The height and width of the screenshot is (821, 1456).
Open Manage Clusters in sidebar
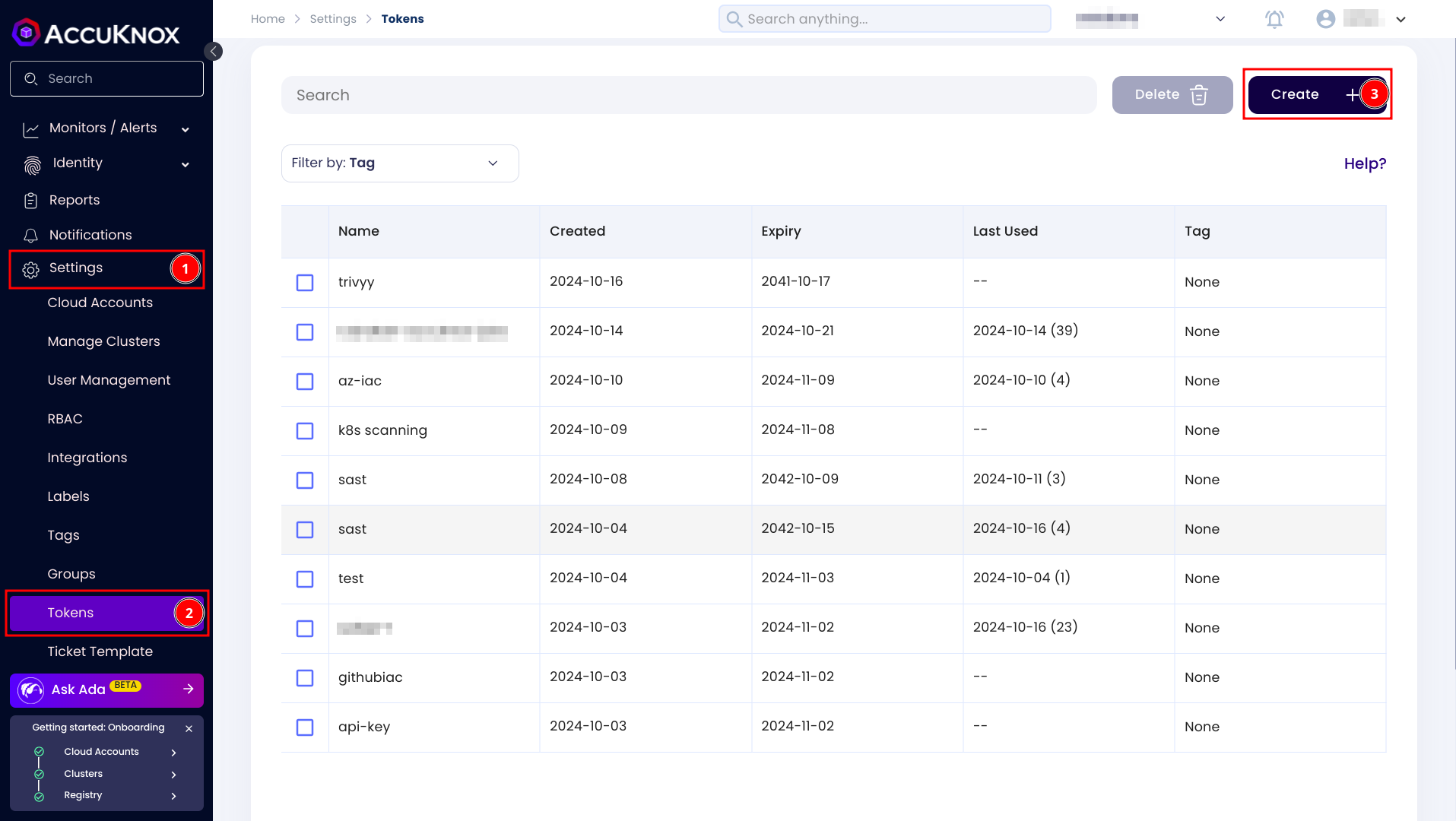click(x=103, y=341)
